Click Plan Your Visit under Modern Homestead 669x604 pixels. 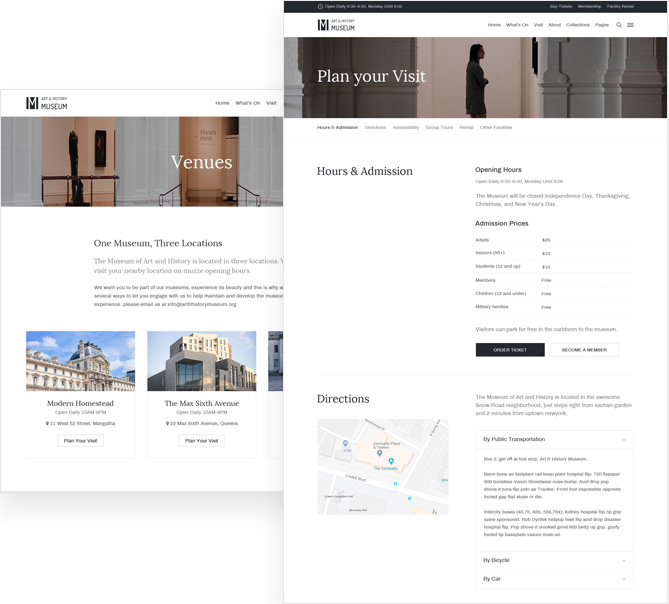[x=80, y=441]
